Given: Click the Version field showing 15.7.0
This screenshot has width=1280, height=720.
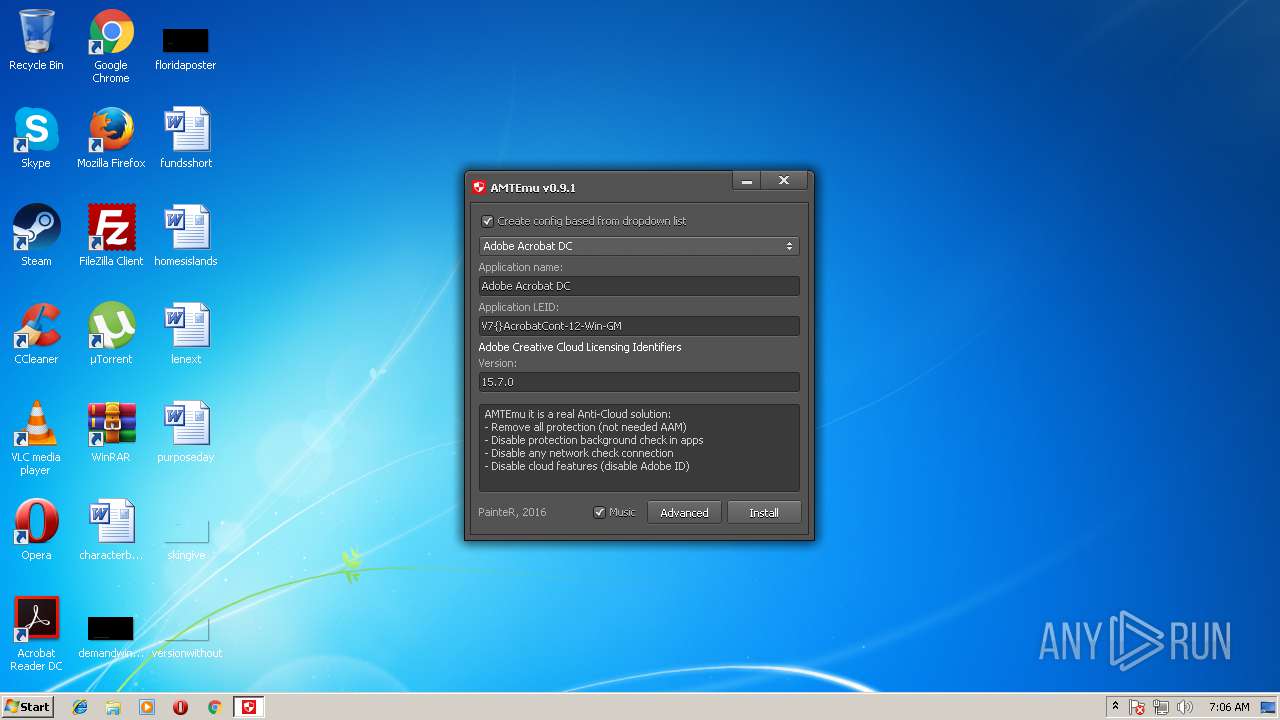Looking at the screenshot, I should 638,382.
